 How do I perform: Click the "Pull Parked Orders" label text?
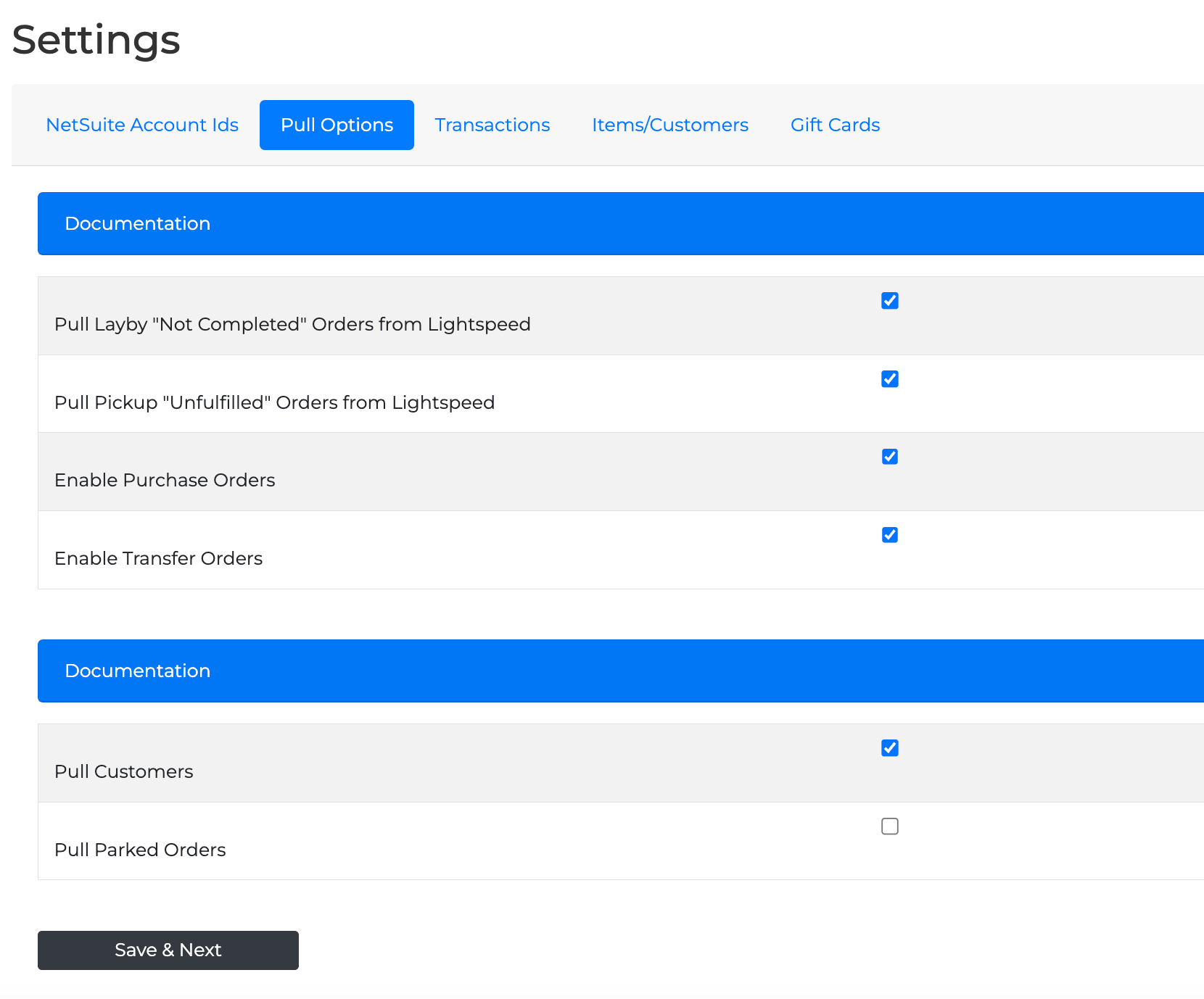click(140, 850)
